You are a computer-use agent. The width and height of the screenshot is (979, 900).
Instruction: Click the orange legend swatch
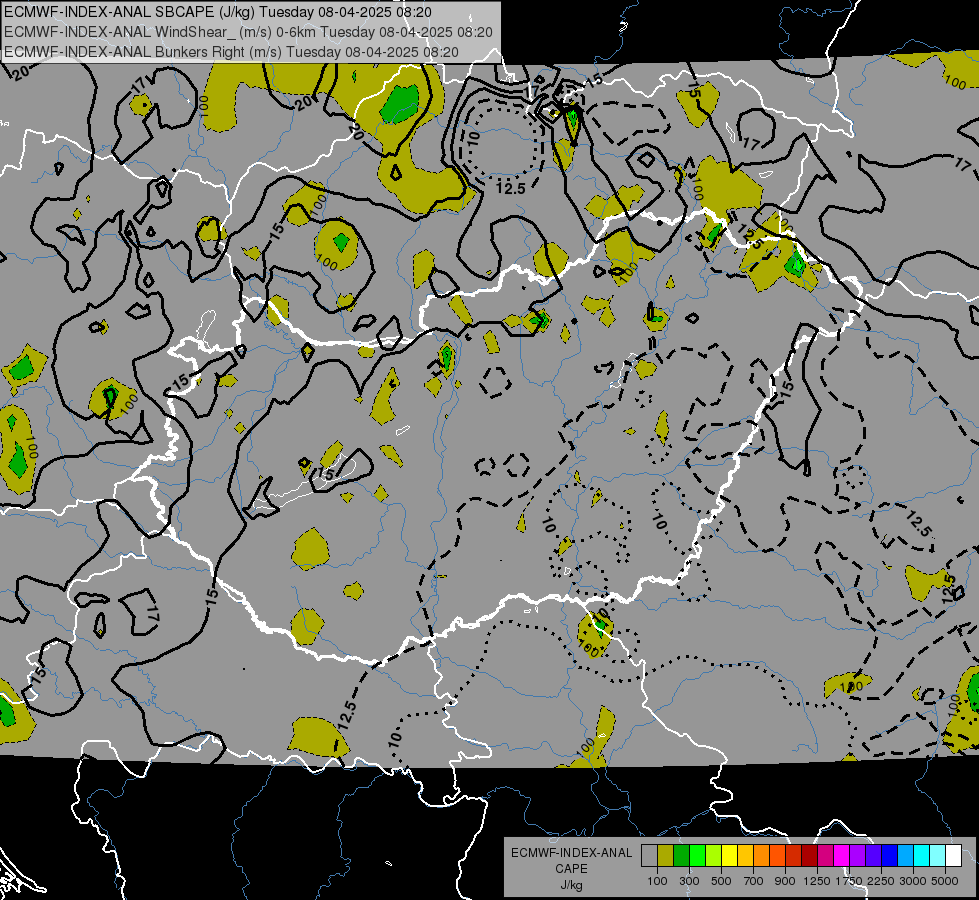click(x=761, y=855)
